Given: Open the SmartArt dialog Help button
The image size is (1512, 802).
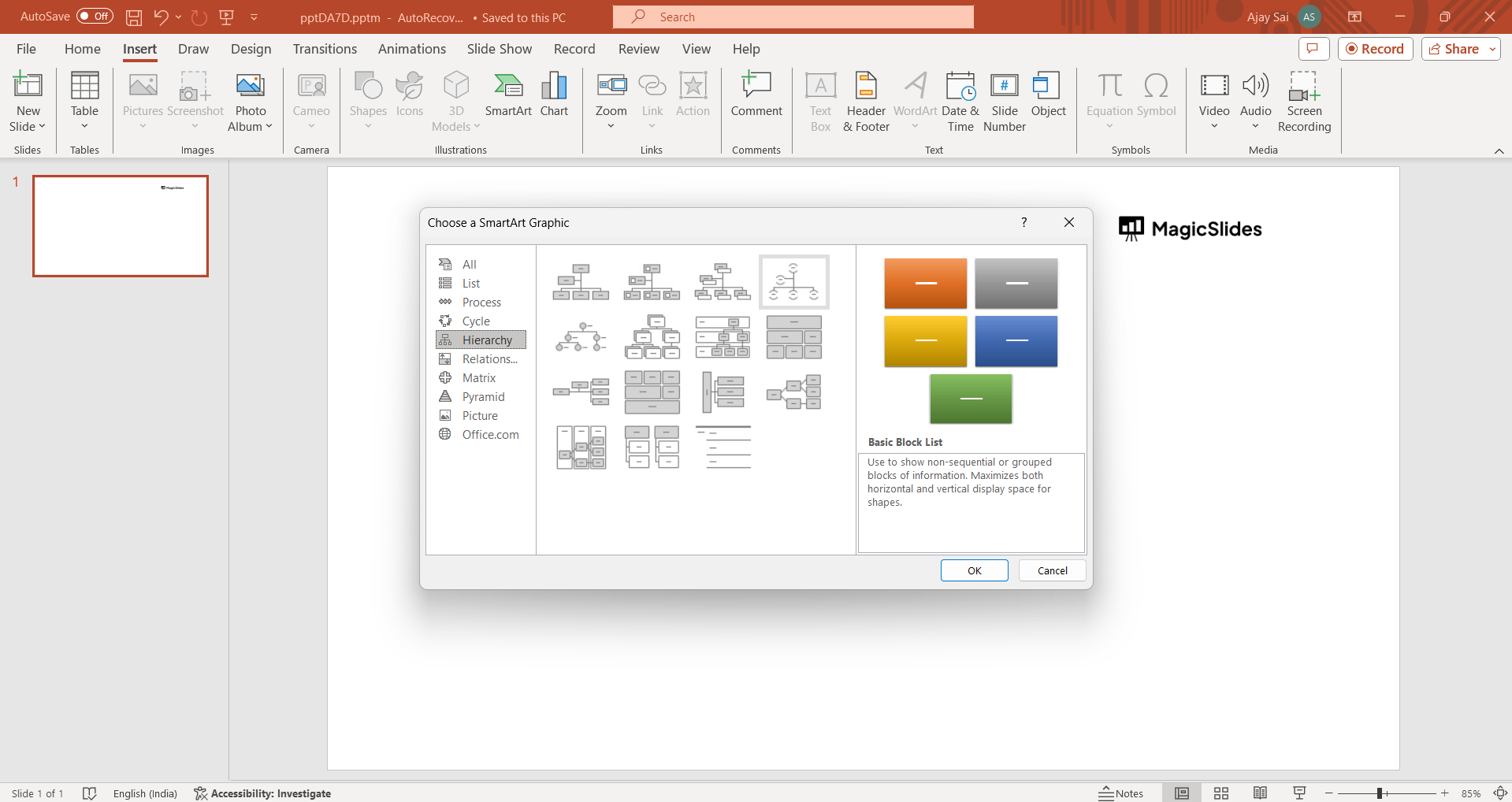Looking at the screenshot, I should pos(1023,222).
